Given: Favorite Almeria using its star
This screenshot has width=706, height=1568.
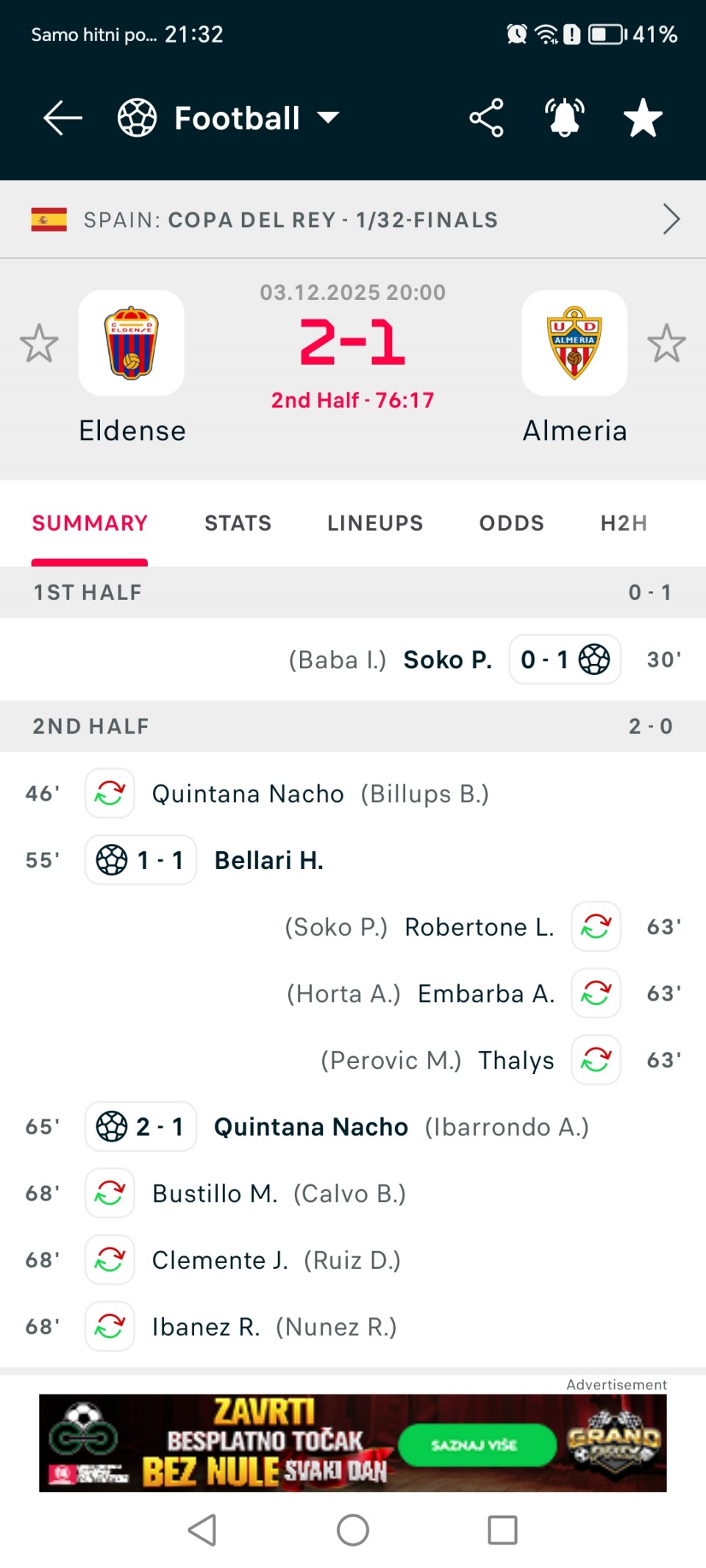Looking at the screenshot, I should click(x=666, y=343).
